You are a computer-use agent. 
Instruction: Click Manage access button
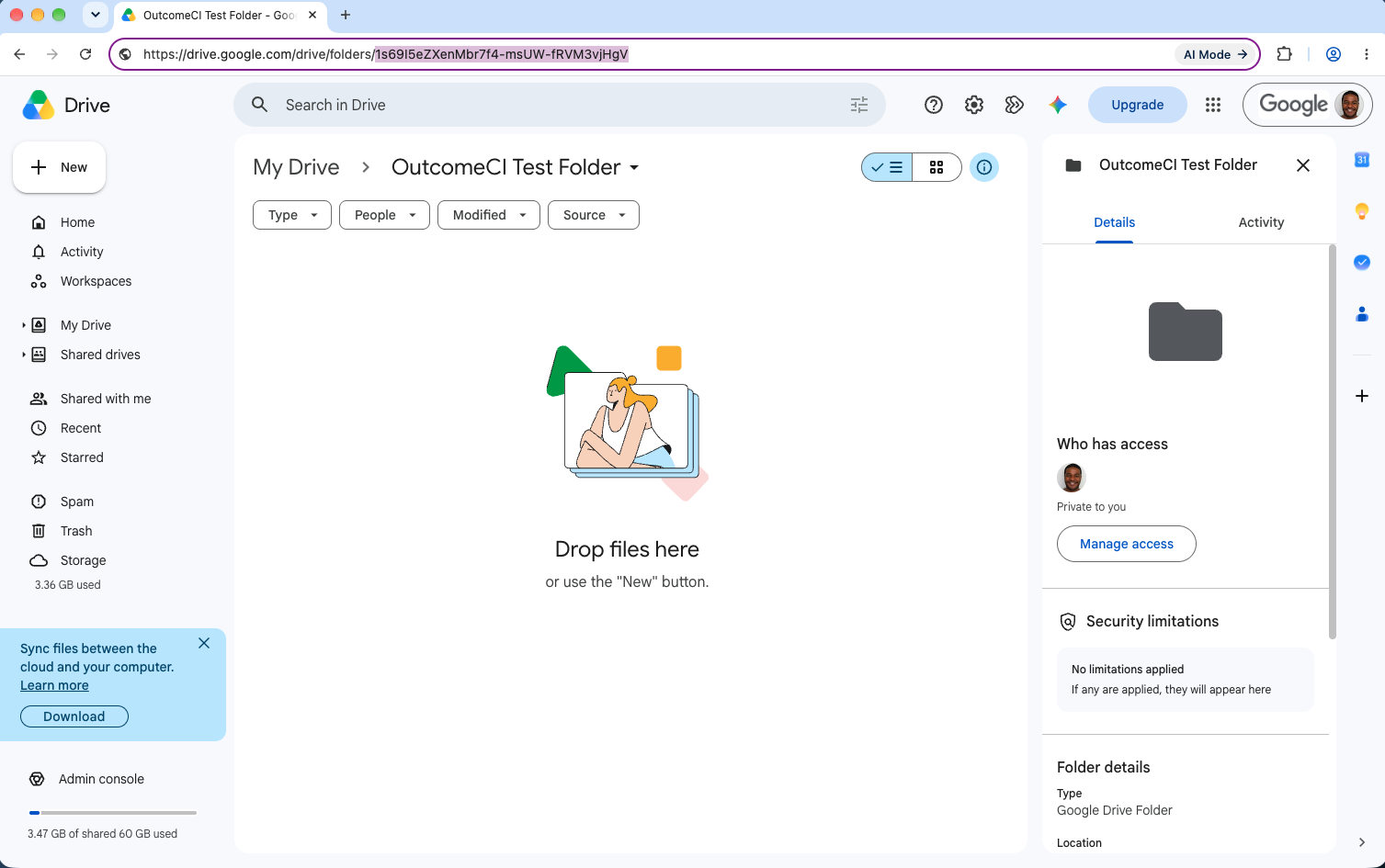[x=1127, y=544]
